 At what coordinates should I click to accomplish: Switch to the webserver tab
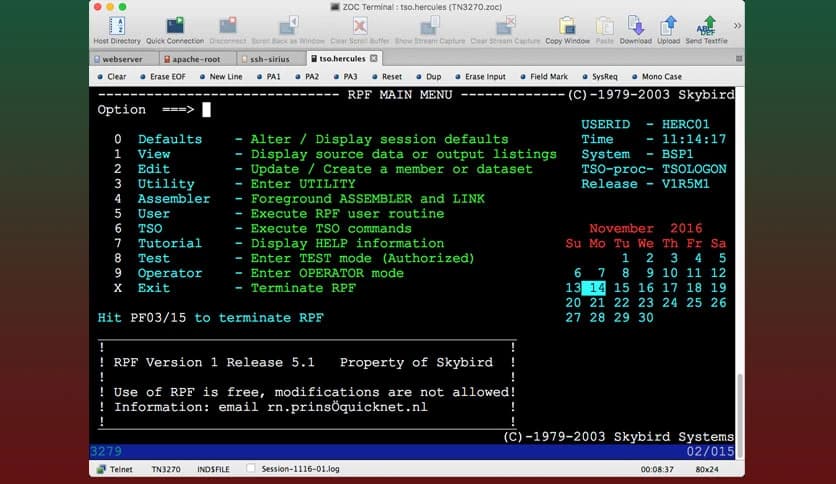(123, 59)
